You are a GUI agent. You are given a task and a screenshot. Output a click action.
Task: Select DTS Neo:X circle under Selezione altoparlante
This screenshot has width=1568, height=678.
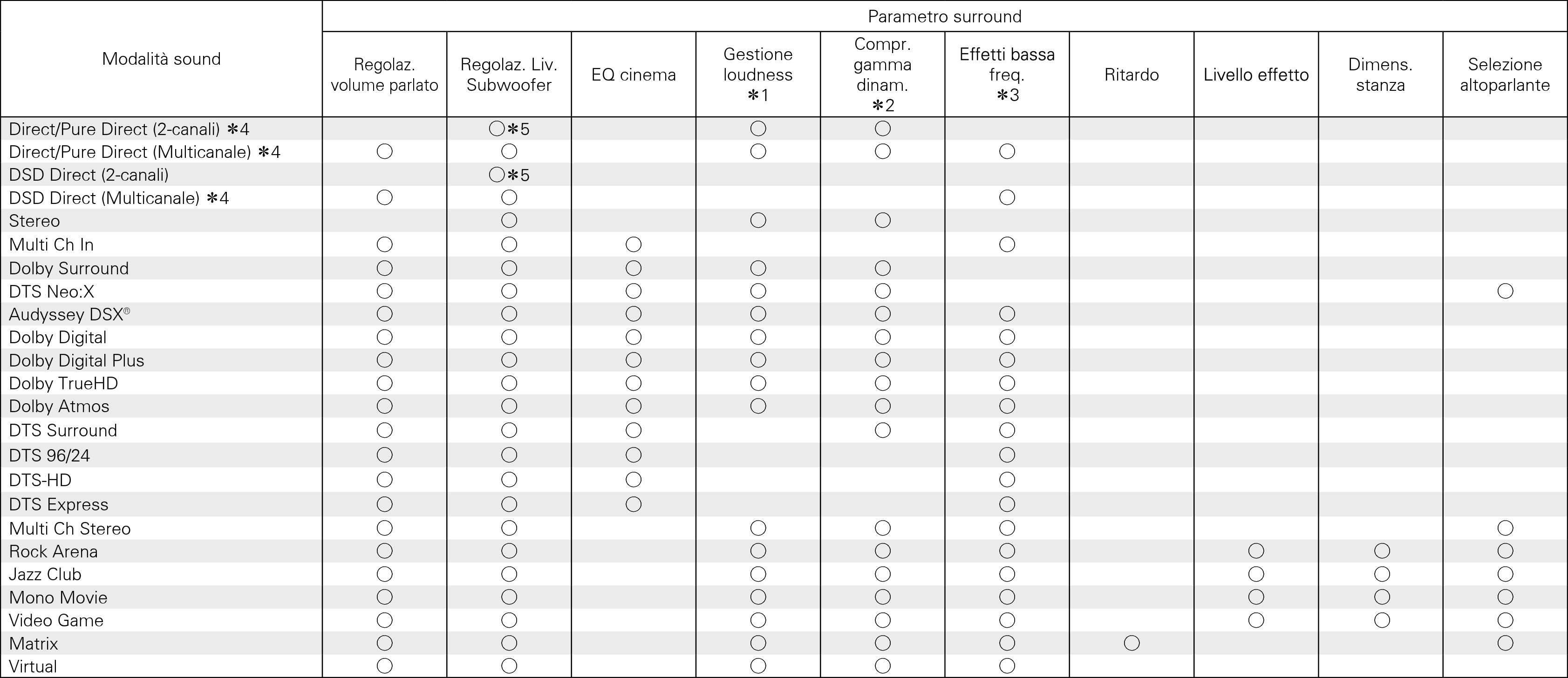[1505, 291]
